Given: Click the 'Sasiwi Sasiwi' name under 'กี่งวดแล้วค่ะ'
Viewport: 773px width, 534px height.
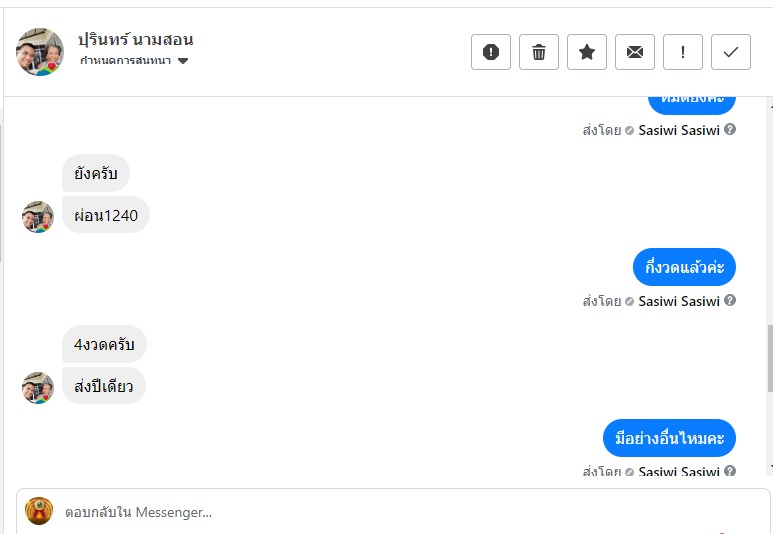Looking at the screenshot, I should coord(679,301).
